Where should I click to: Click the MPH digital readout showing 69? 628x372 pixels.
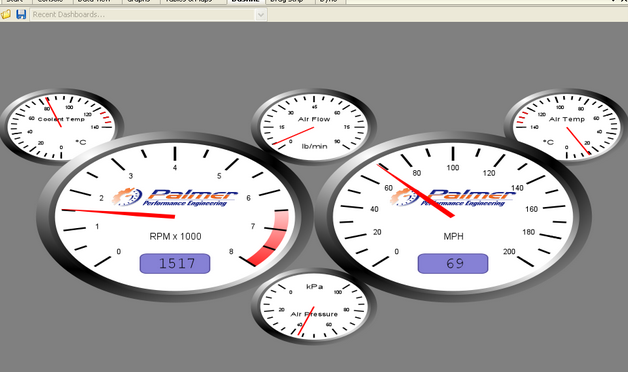453,263
